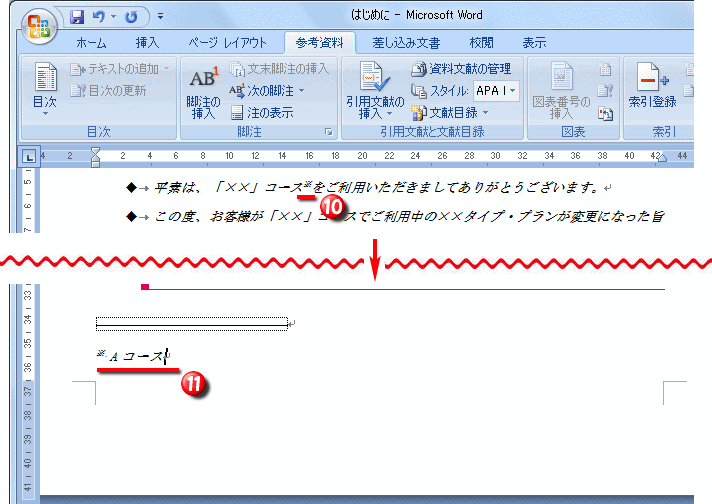The height and width of the screenshot is (504, 712).
Task: Open the ページ レイアウト tab
Action: click(227, 43)
